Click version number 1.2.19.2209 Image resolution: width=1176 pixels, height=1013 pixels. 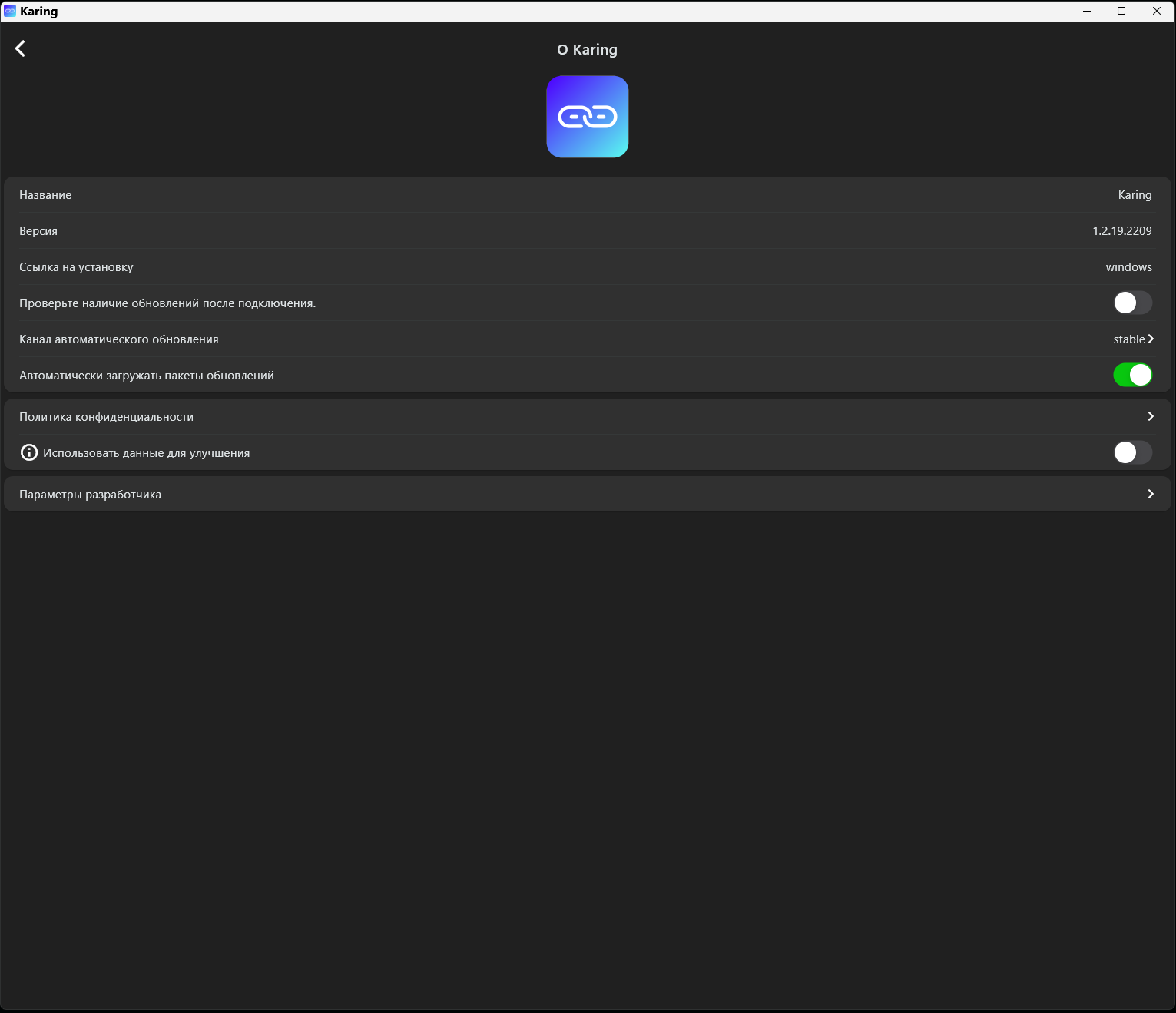pos(1122,231)
